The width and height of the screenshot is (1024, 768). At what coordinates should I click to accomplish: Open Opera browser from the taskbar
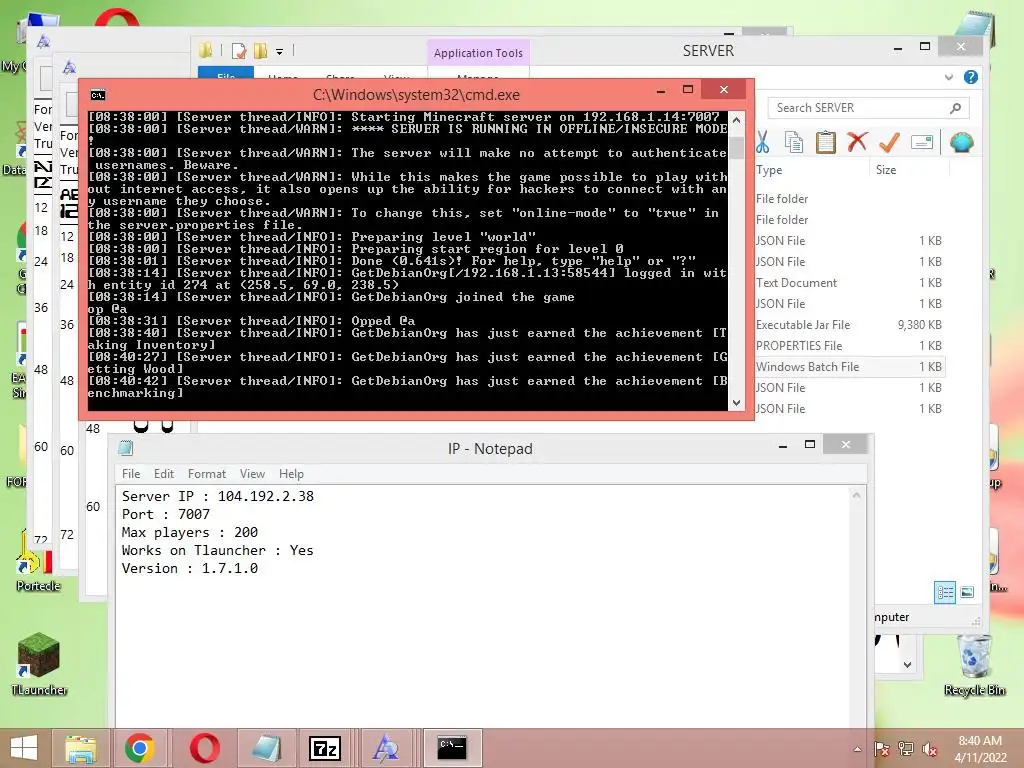click(204, 748)
